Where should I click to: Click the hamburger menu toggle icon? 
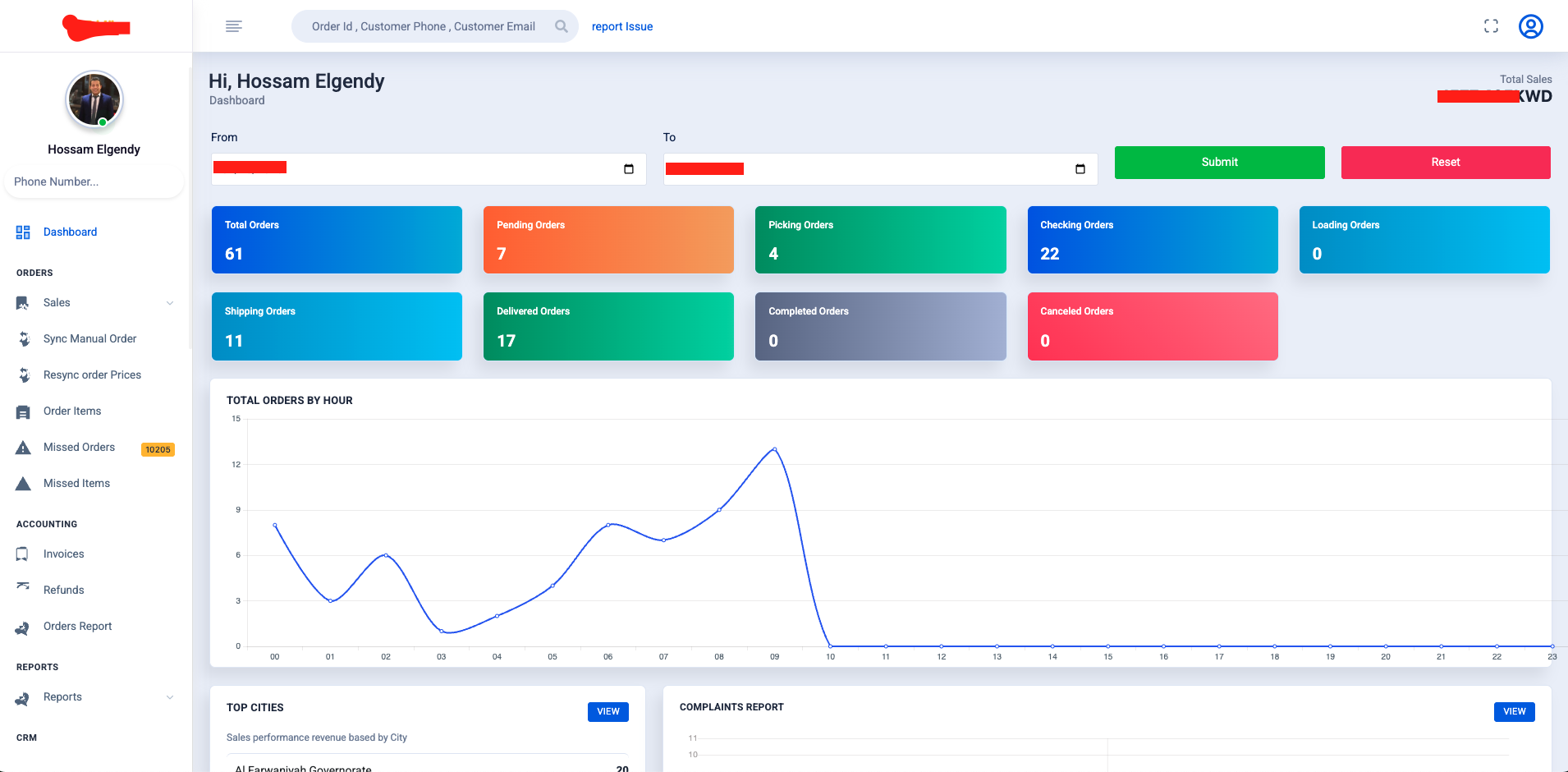pos(233,26)
